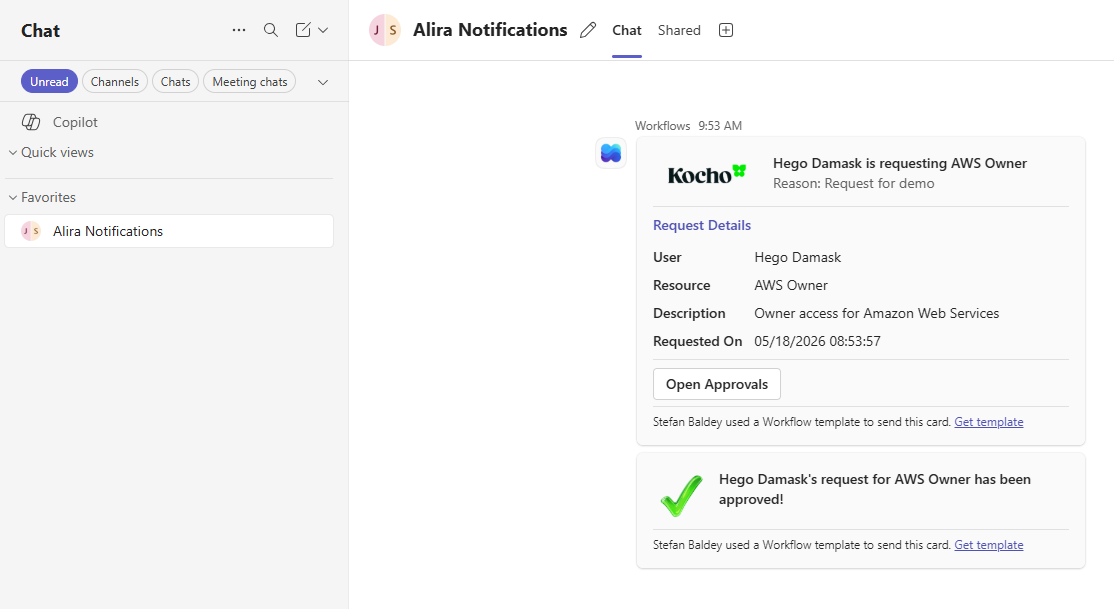Image resolution: width=1114 pixels, height=609 pixels.
Task: Click the search magnifier icon in Chat pane
Action: 271,30
